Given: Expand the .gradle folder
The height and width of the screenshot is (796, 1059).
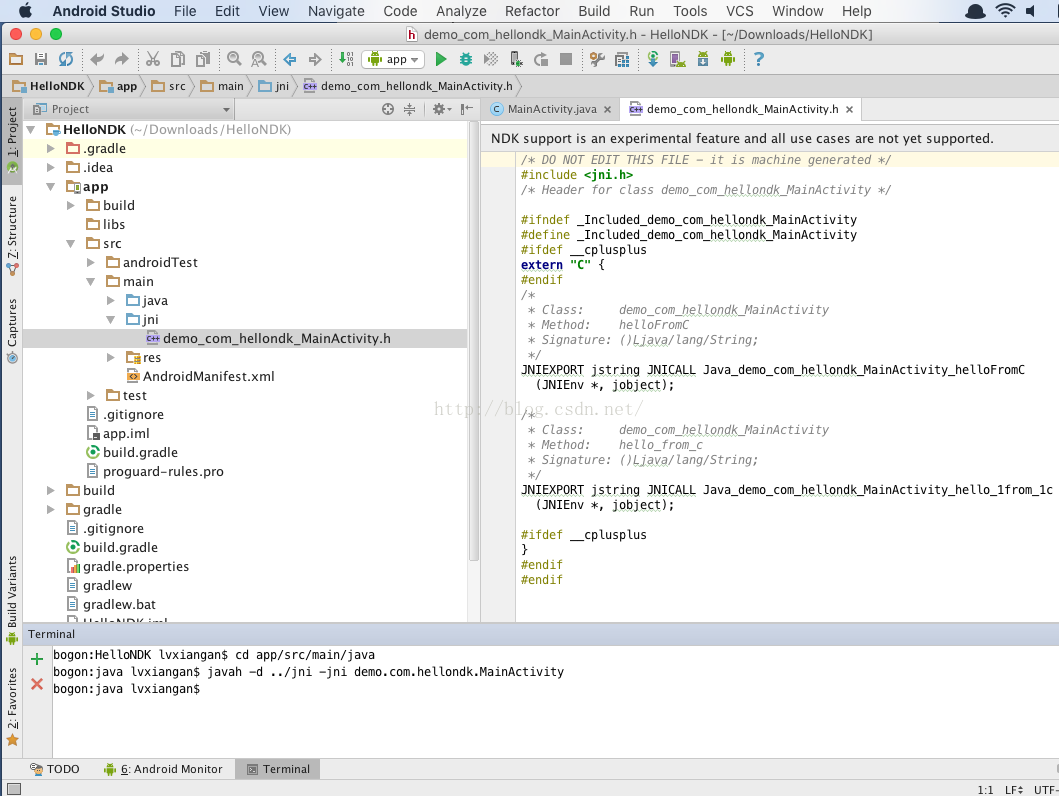Looking at the screenshot, I should [51, 148].
